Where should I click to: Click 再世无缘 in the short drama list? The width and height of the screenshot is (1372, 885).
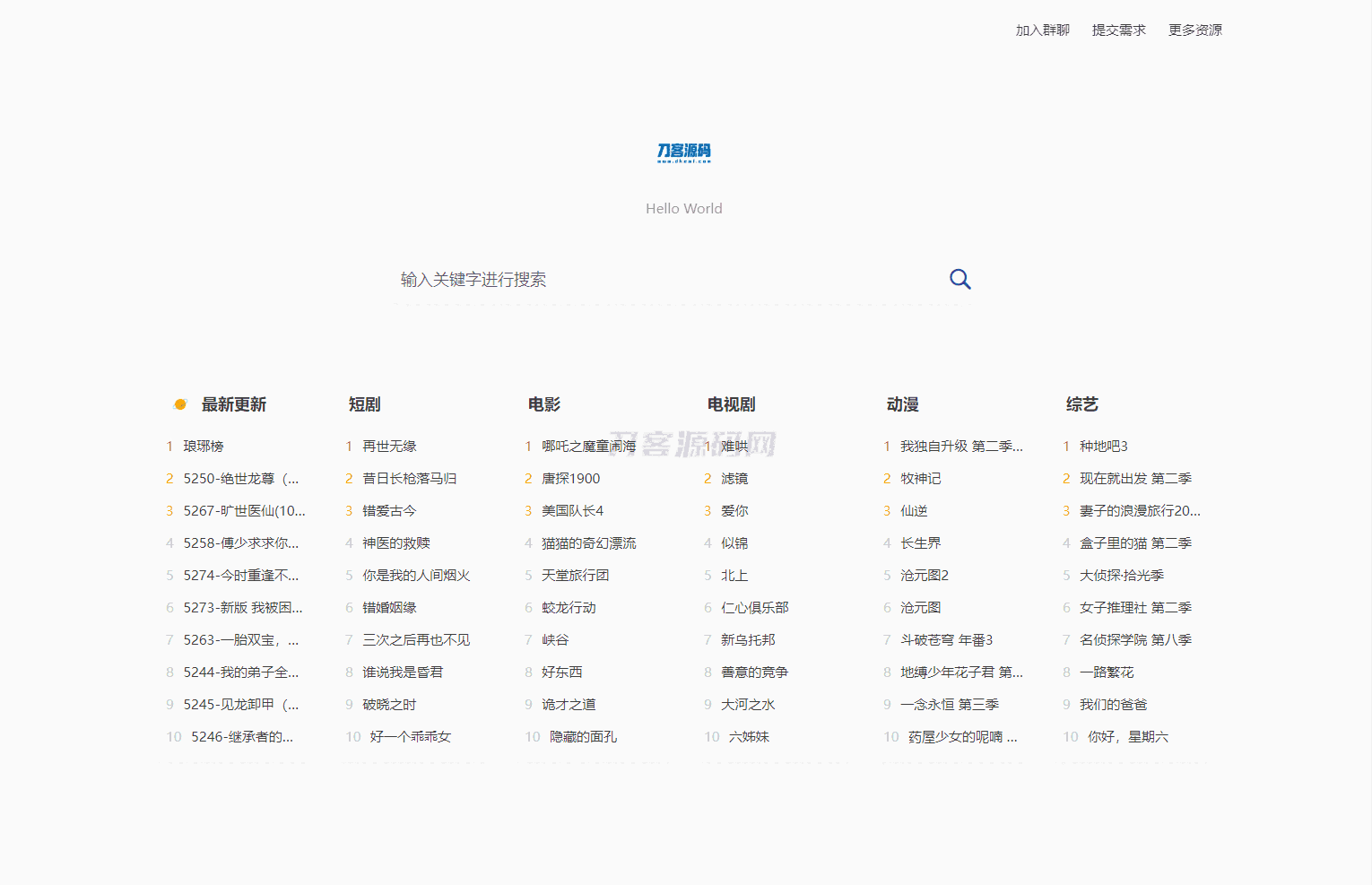(x=389, y=447)
